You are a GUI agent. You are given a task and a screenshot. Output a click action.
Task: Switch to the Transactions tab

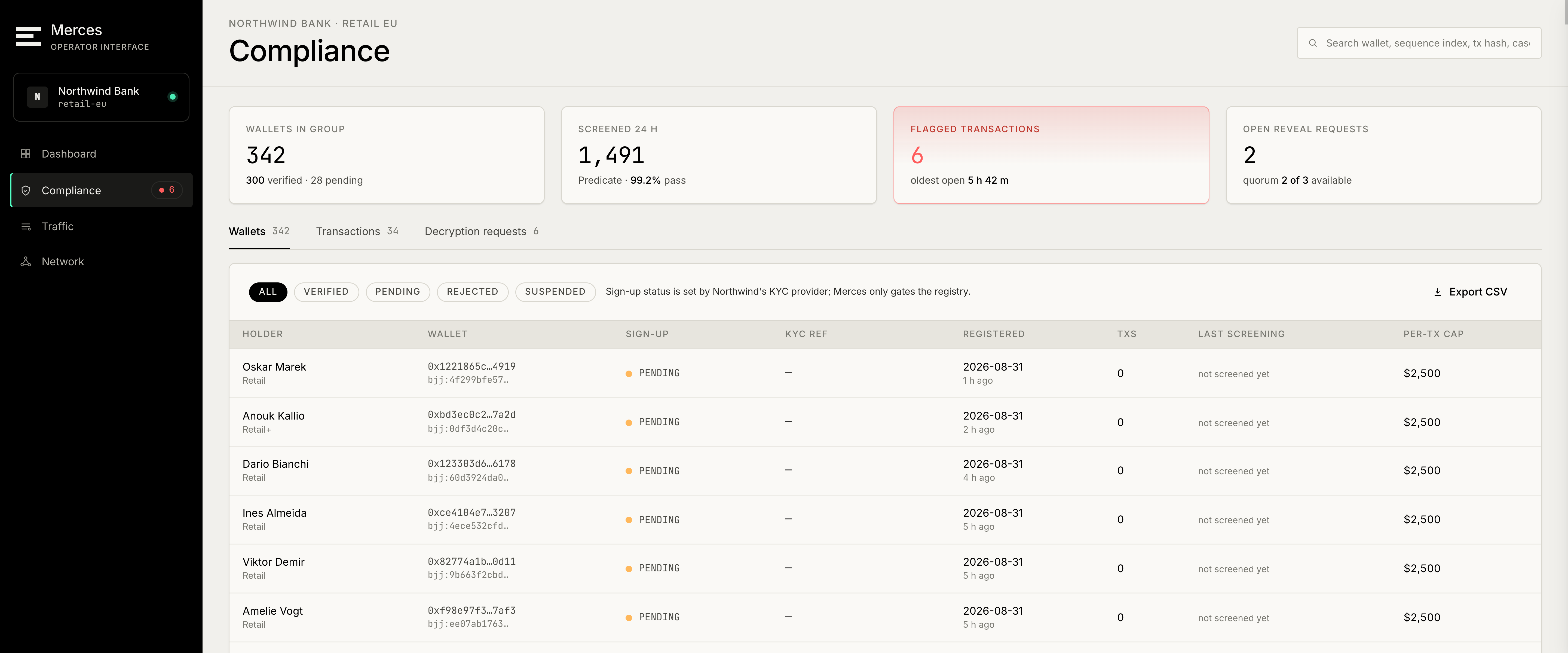(357, 231)
